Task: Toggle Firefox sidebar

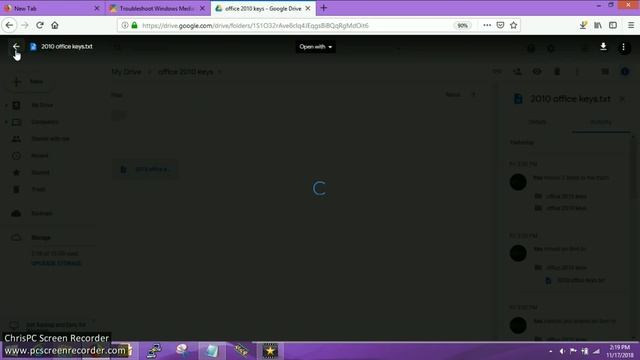Action: pyautogui.click(x=613, y=25)
